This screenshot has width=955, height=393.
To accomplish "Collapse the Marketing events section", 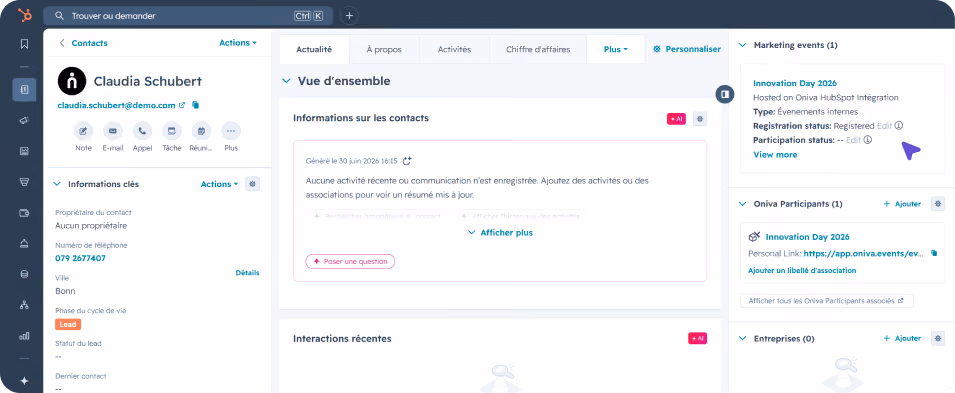I will (x=742, y=45).
